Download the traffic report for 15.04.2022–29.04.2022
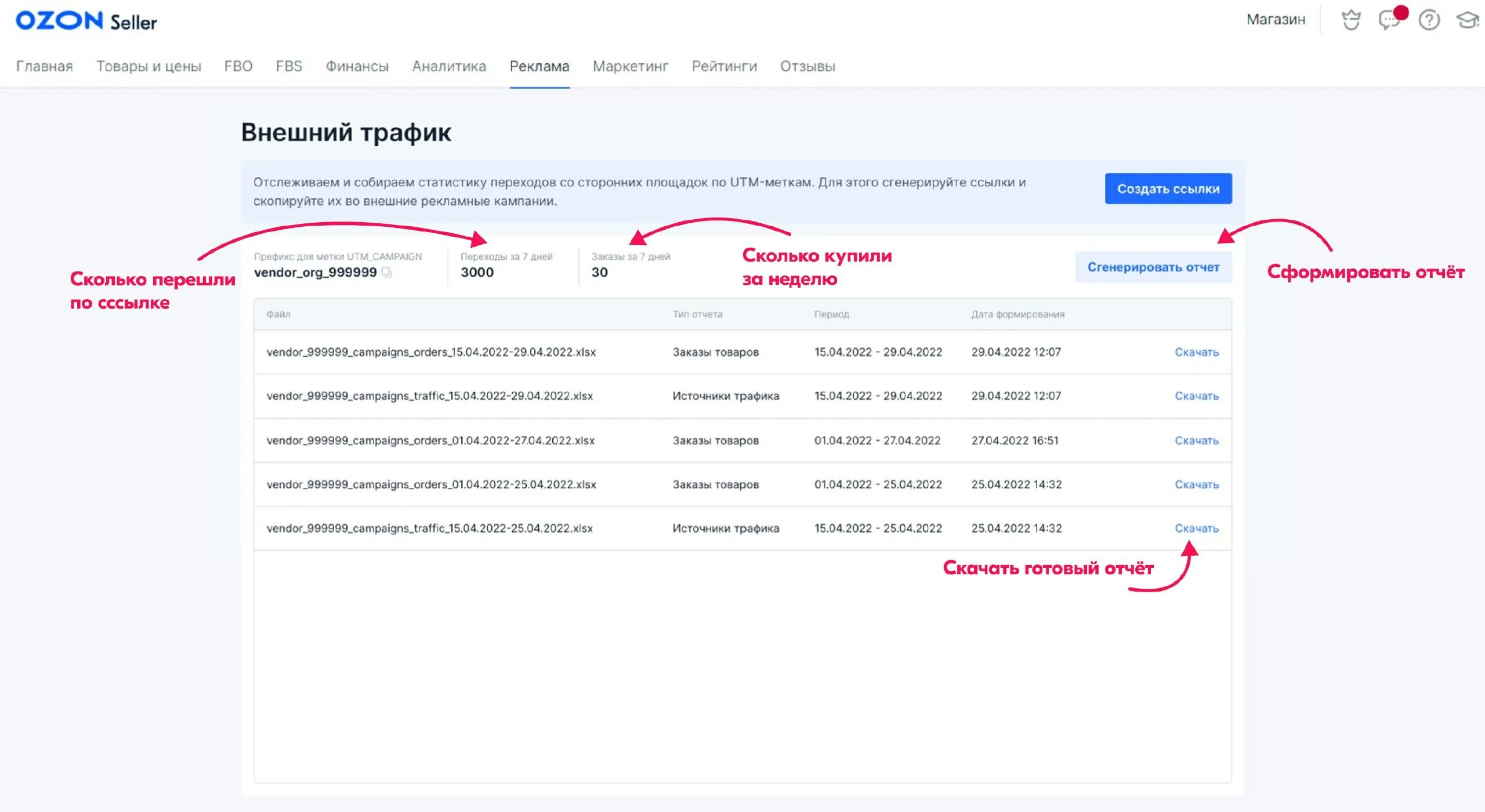Viewport: 1485px width, 812px height. [1196, 396]
